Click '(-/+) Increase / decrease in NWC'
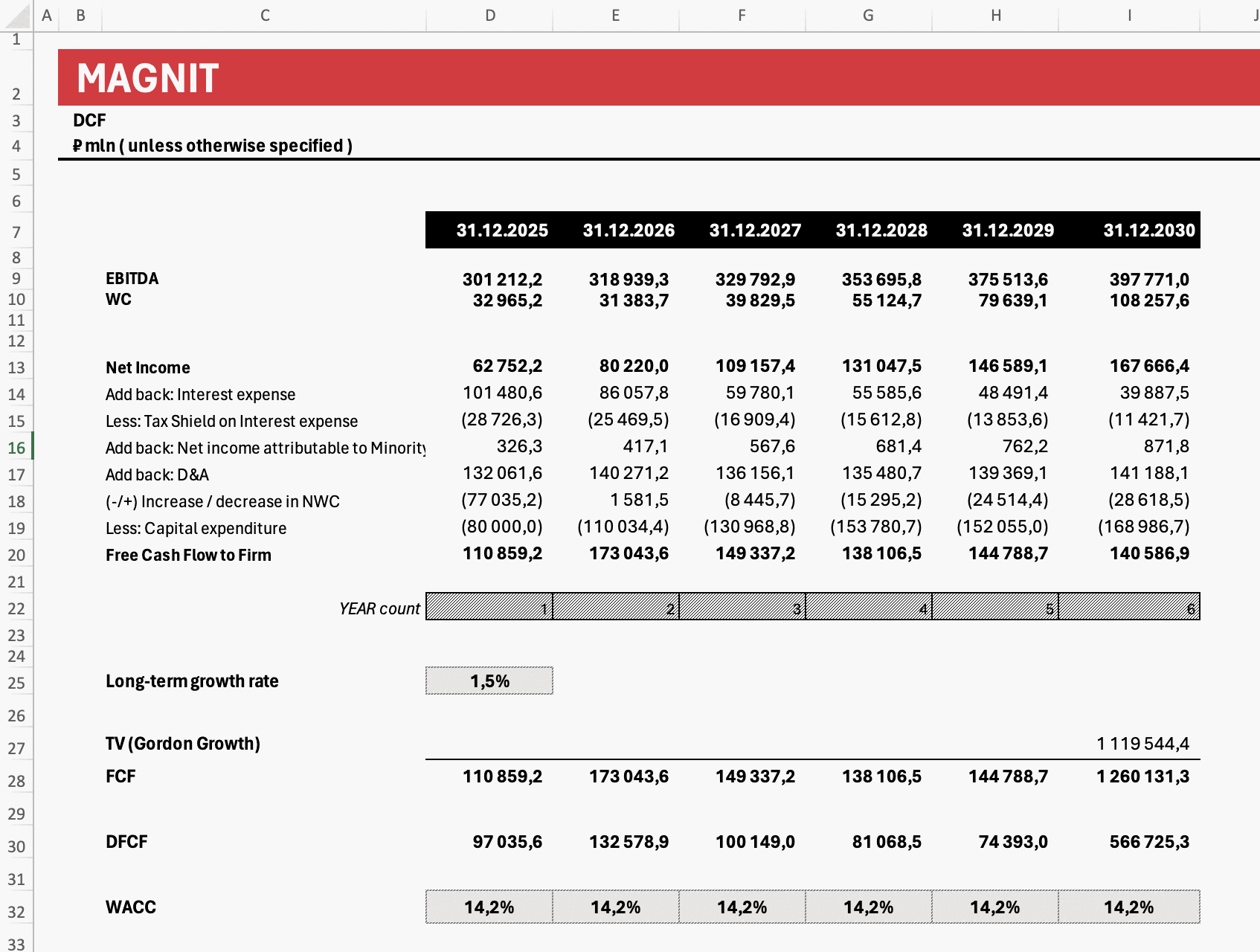 [x=222, y=501]
